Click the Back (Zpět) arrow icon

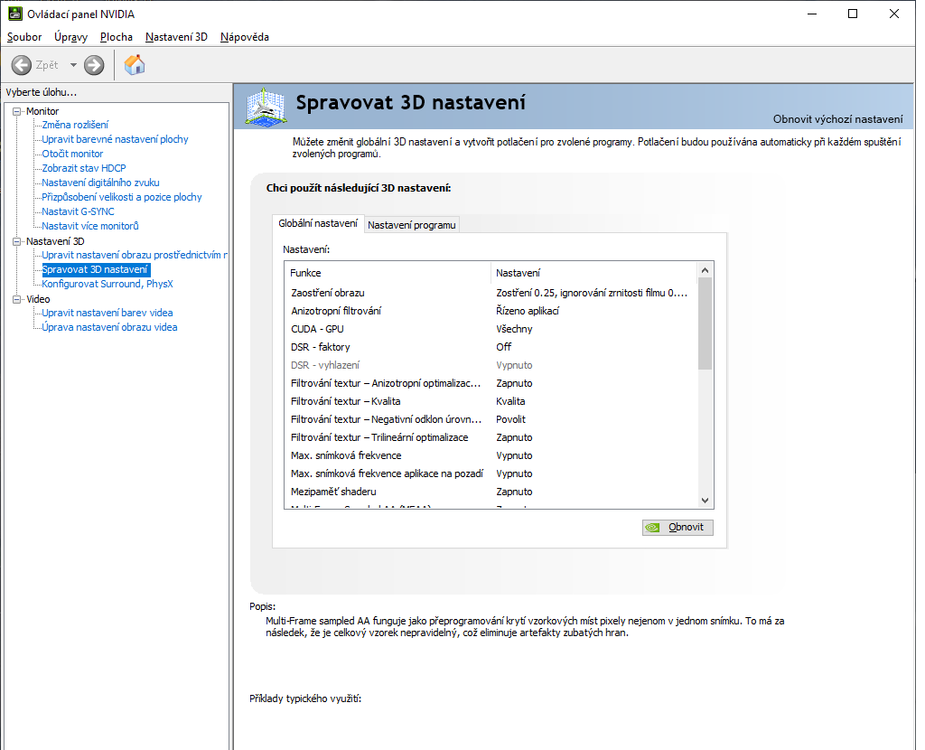point(21,65)
